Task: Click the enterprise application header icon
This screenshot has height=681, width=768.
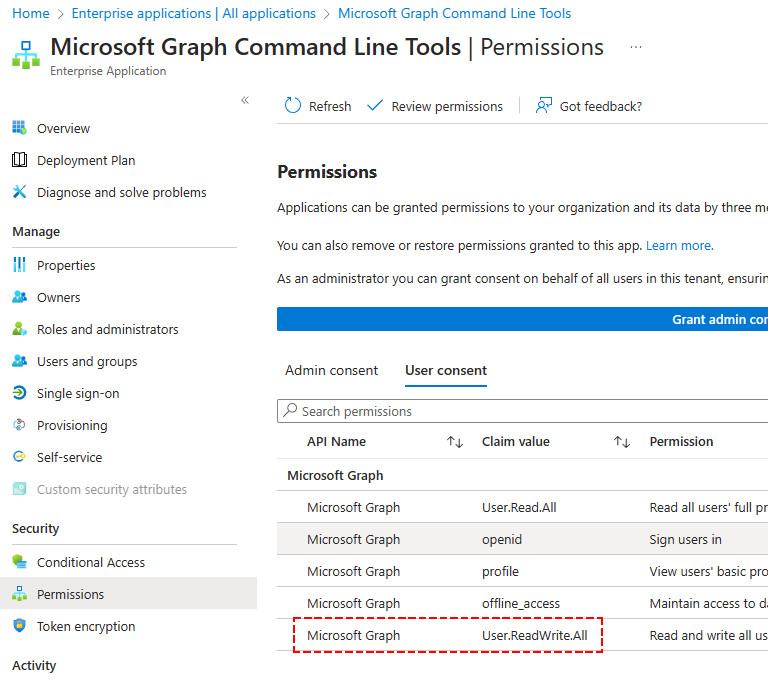Action: pos(26,55)
